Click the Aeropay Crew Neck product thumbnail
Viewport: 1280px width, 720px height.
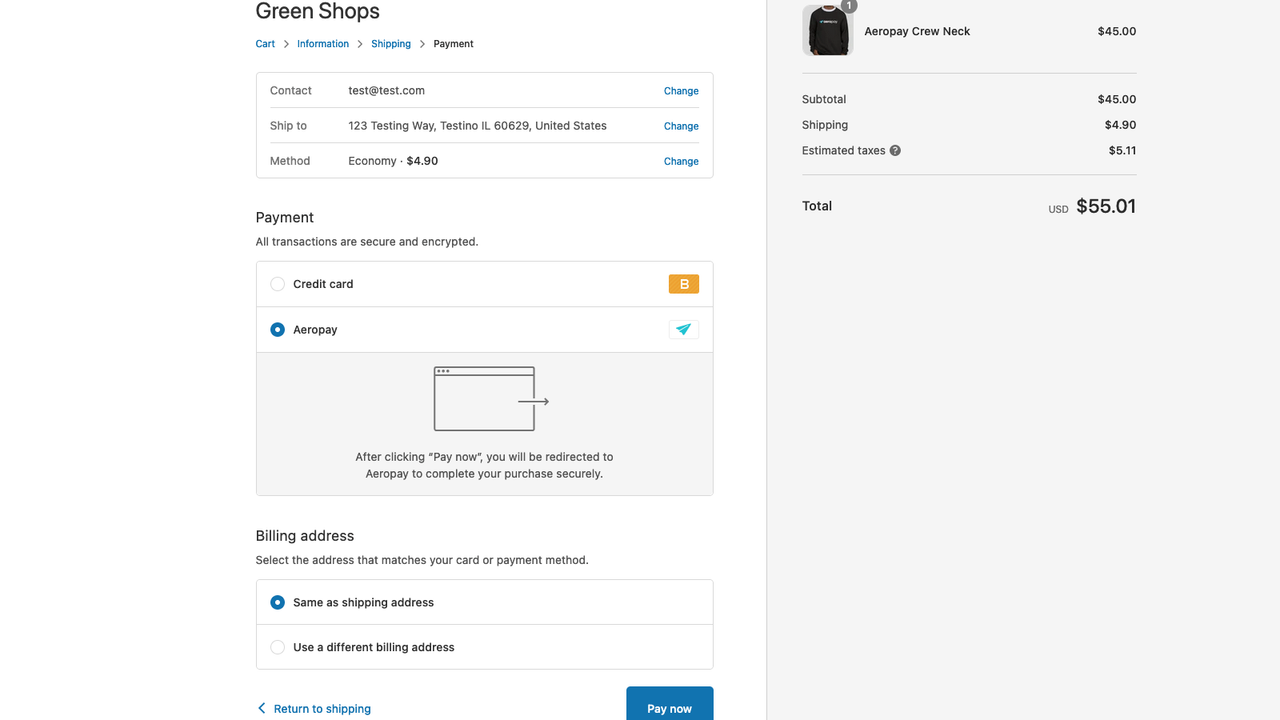click(828, 31)
